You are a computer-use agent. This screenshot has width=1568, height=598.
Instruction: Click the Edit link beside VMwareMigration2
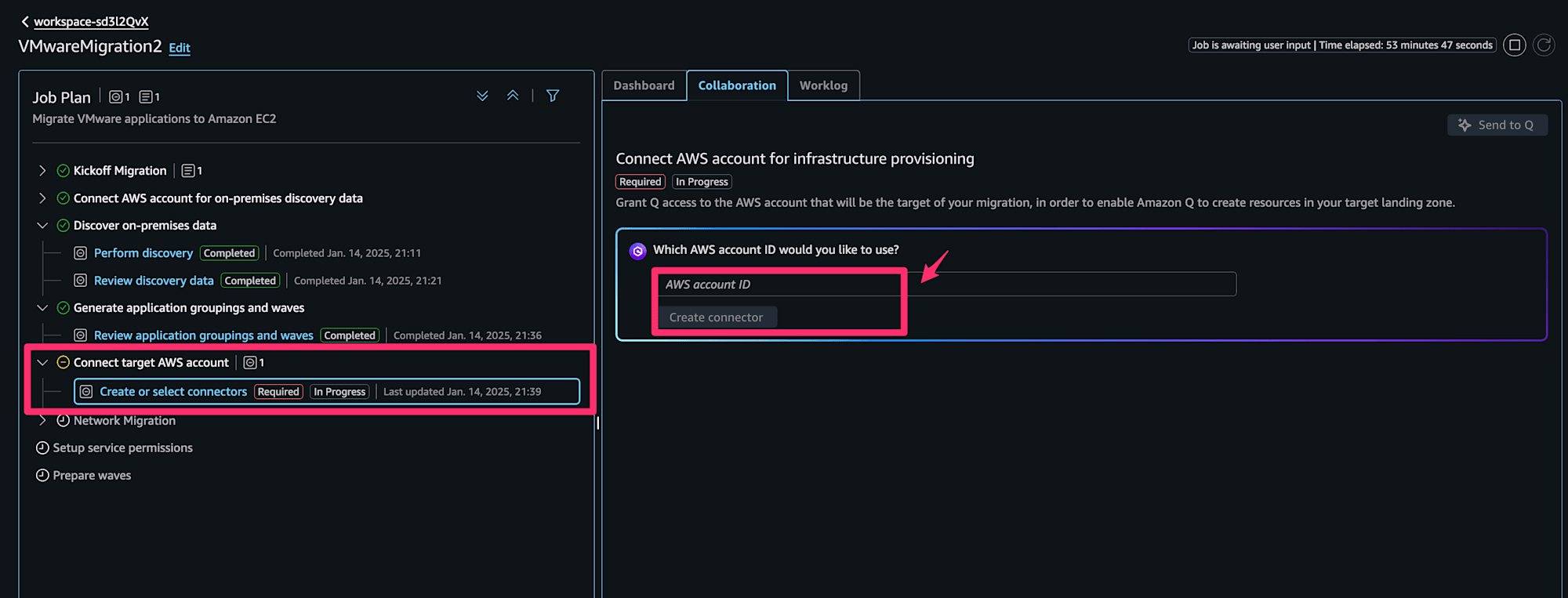click(180, 48)
